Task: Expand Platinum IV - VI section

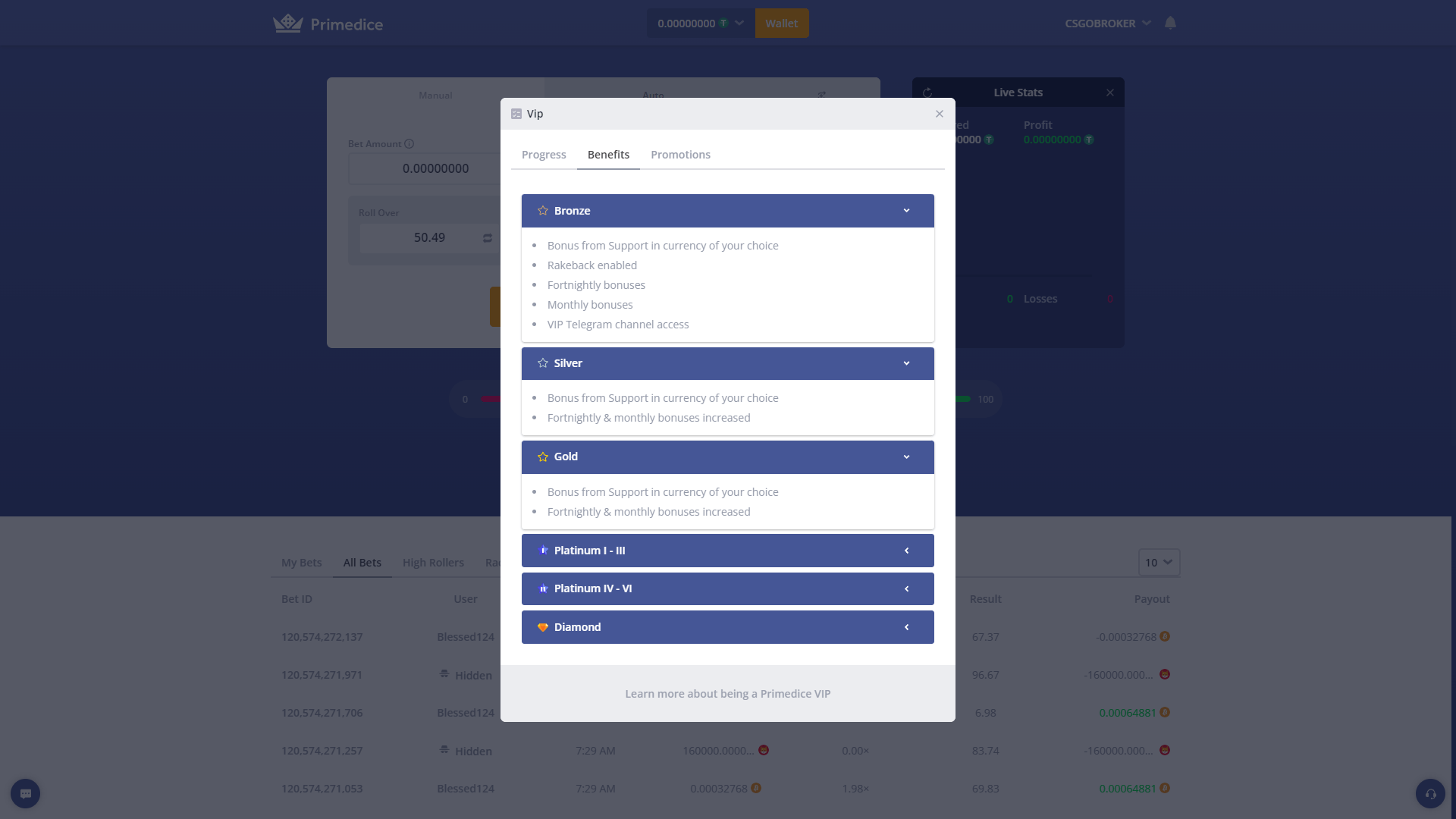Action: pyautogui.click(x=728, y=588)
